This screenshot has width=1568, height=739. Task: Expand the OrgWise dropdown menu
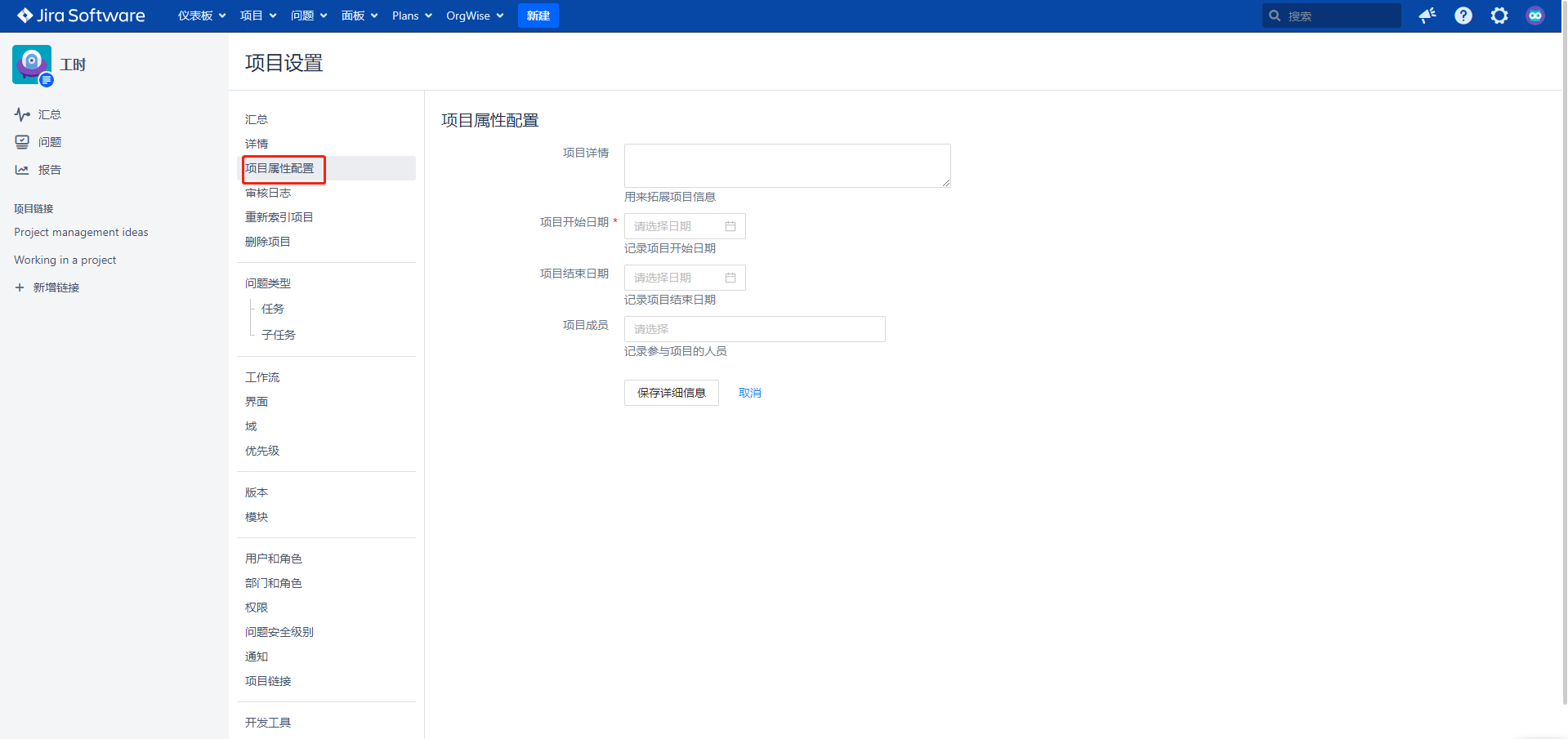475,16
